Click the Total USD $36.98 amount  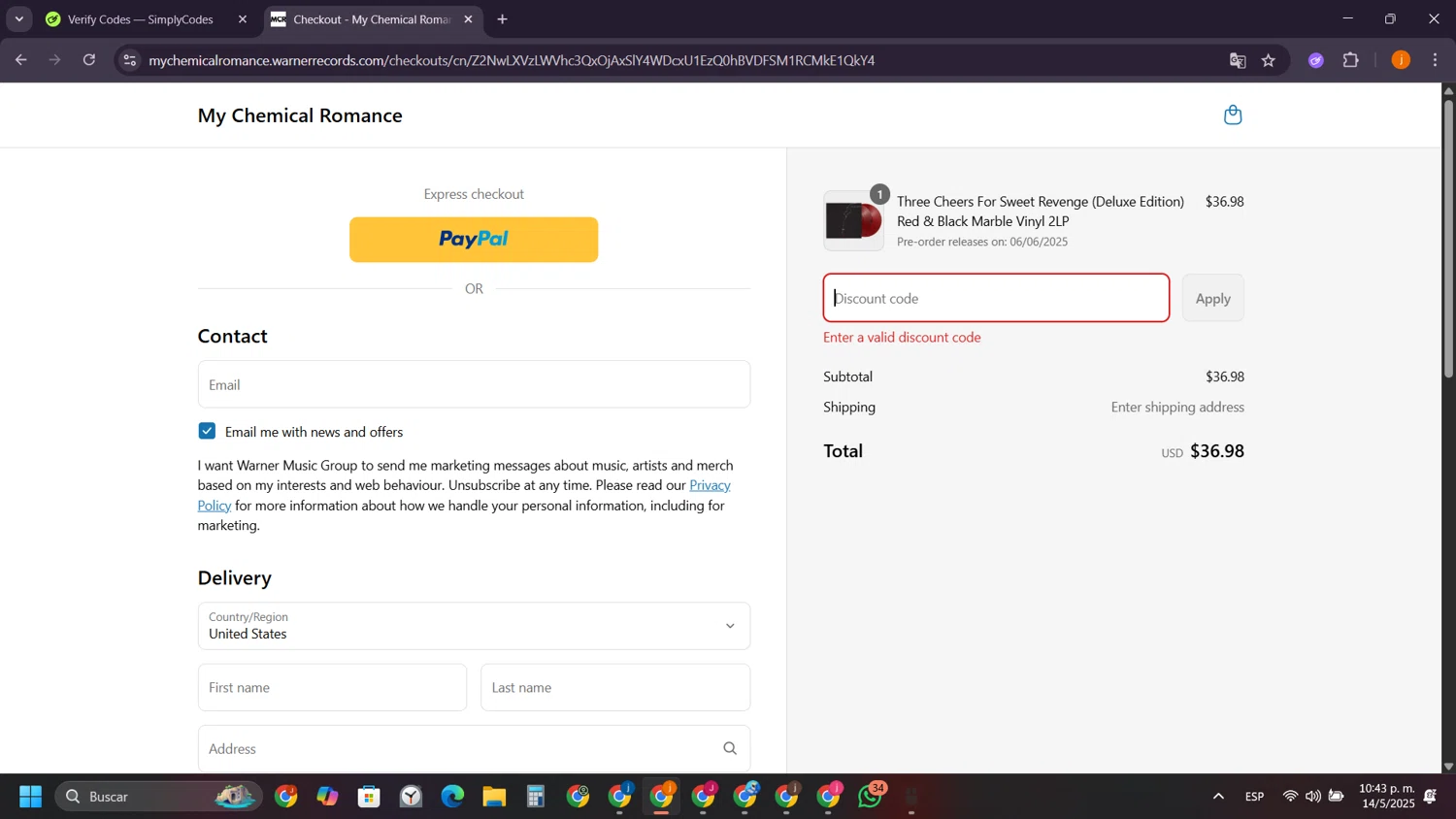[1203, 451]
